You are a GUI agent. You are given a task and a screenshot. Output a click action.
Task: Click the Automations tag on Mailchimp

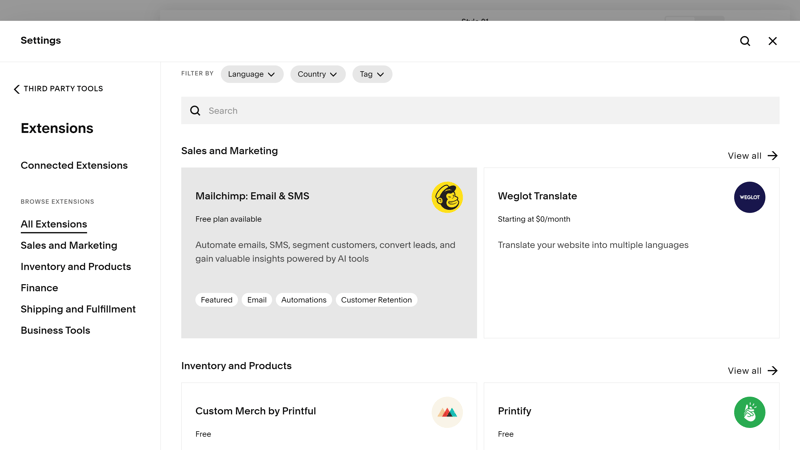(x=304, y=300)
